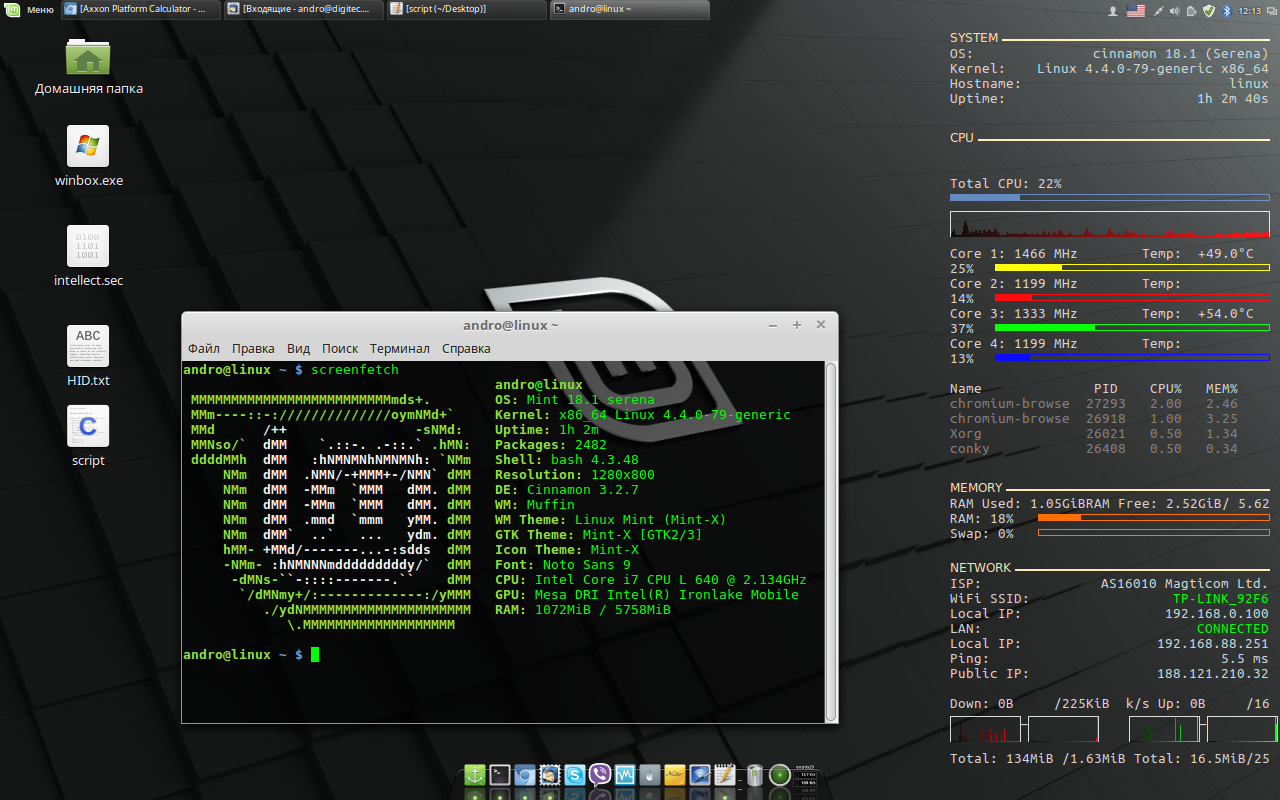Open Thunderbird mail in the dock
The width and height of the screenshot is (1280, 800).
pos(549,775)
